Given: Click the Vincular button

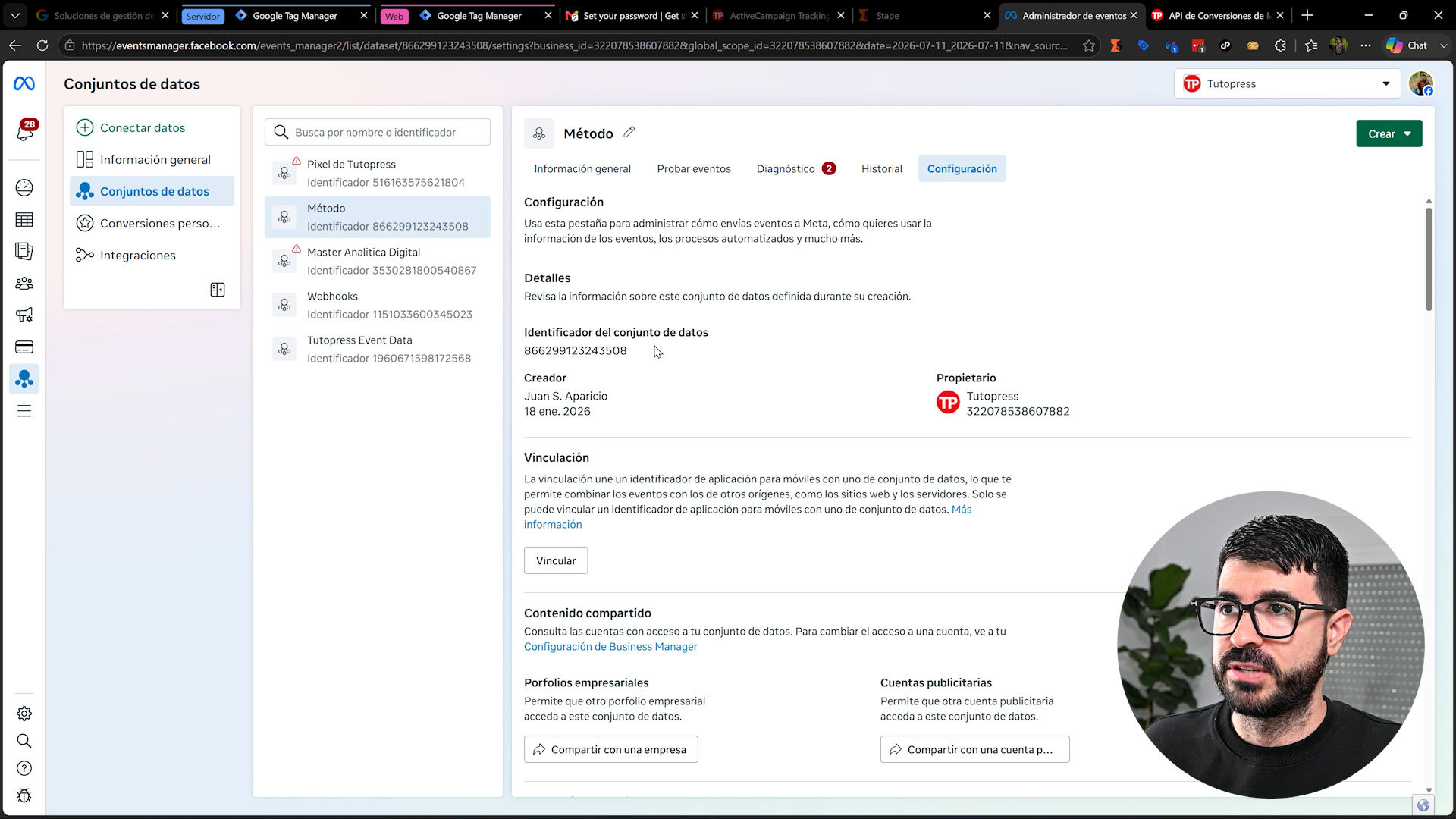Looking at the screenshot, I should tap(556, 560).
